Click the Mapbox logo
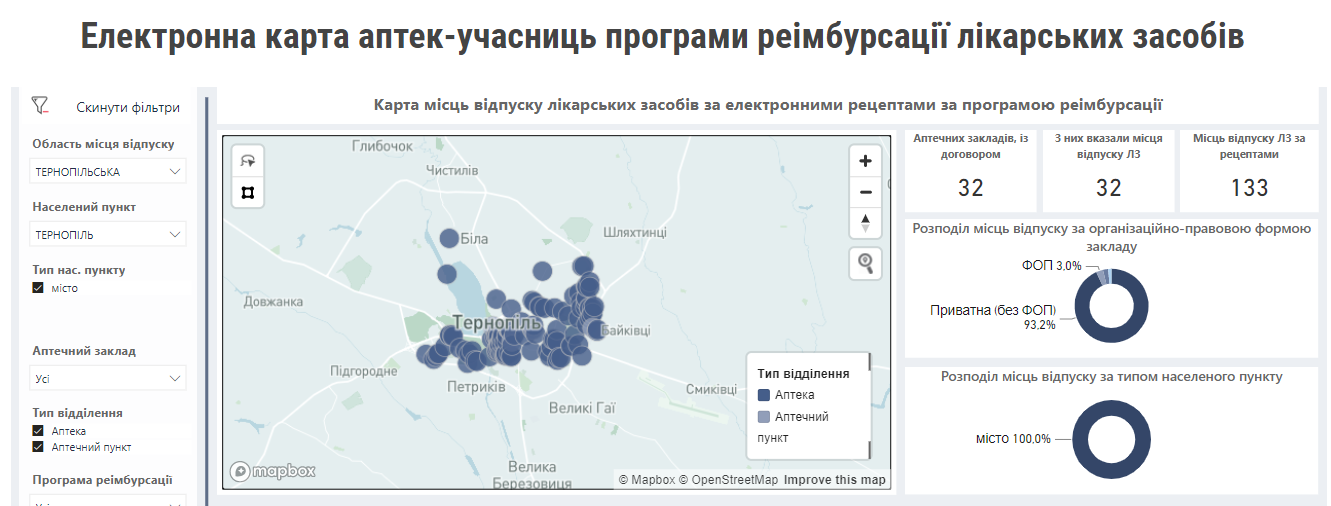Image resolution: width=1331 pixels, height=506 pixels. (273, 471)
